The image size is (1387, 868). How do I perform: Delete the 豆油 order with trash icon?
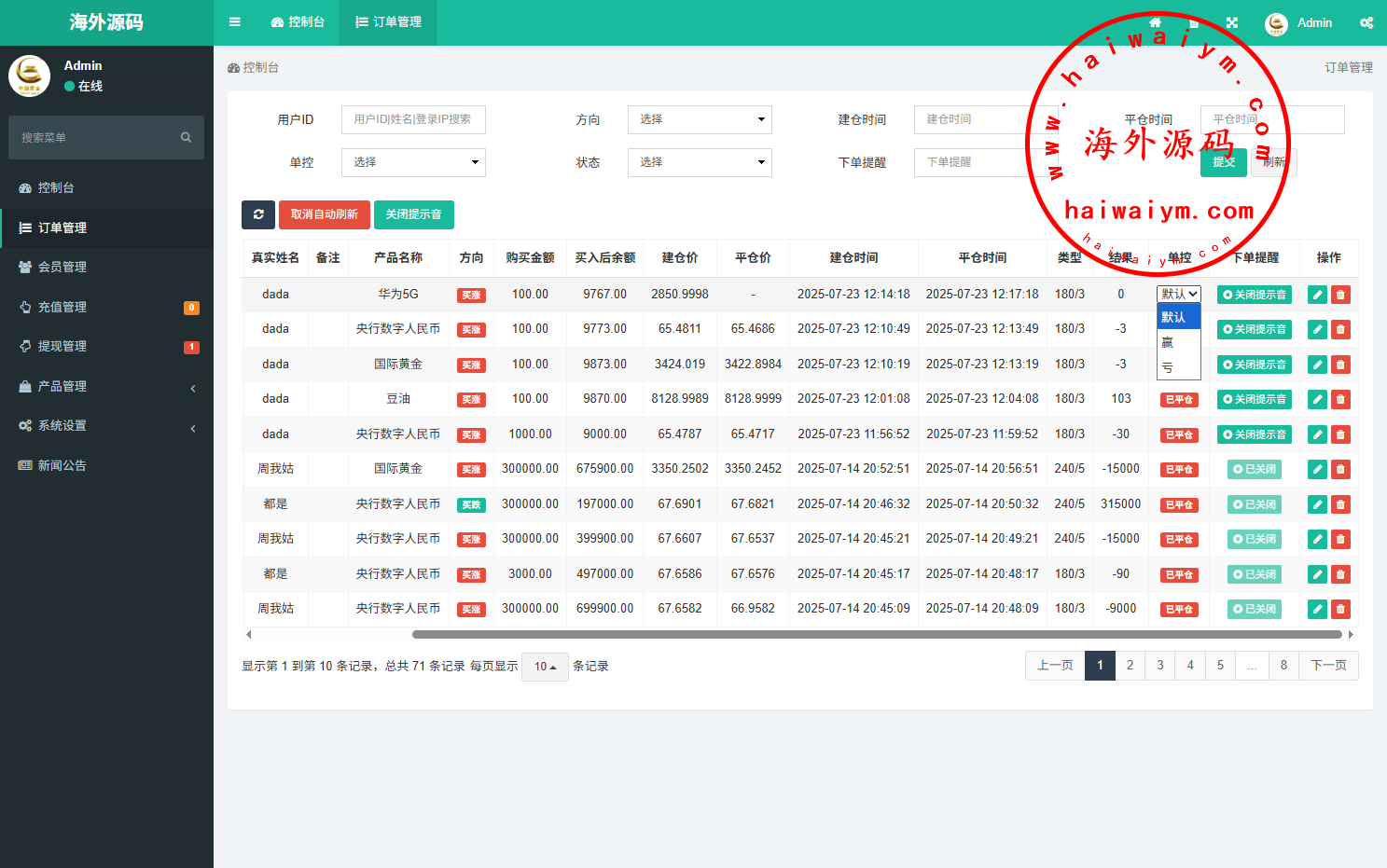coord(1340,399)
